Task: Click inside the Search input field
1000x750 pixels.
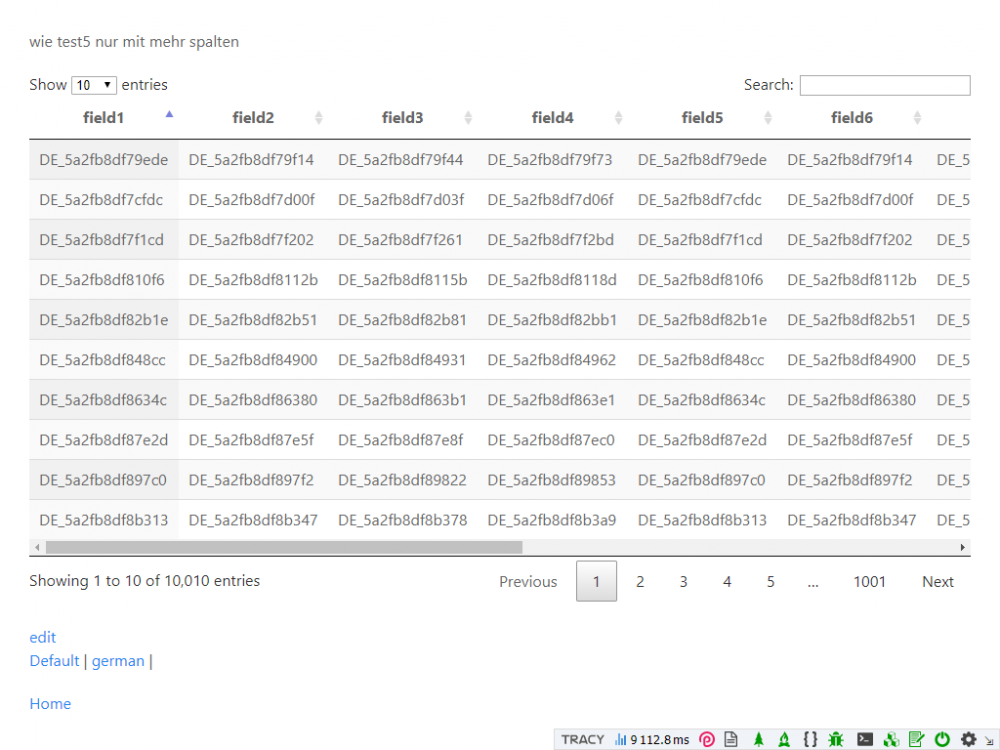Action: (x=884, y=85)
